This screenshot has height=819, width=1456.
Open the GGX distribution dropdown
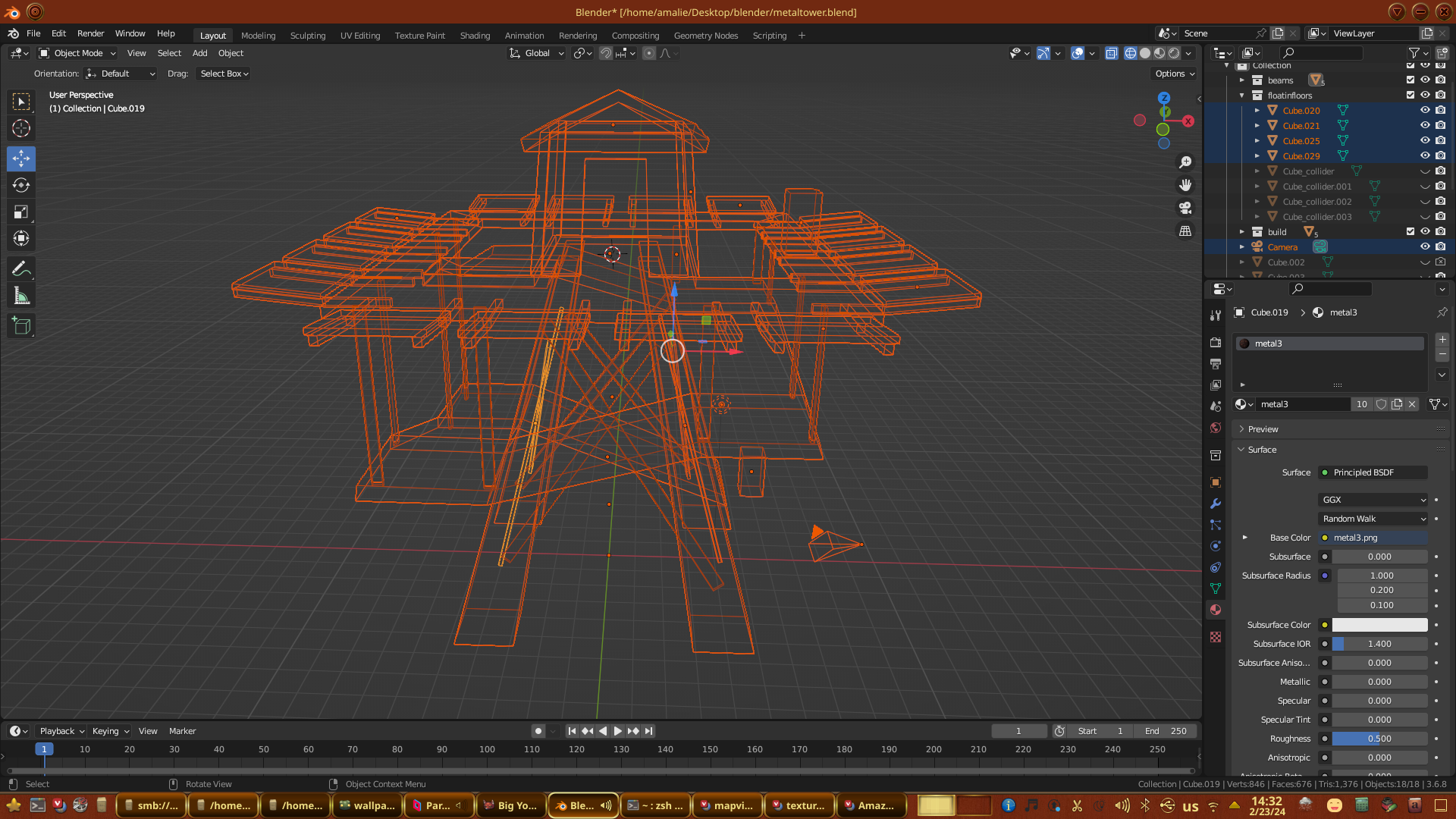(x=1373, y=500)
